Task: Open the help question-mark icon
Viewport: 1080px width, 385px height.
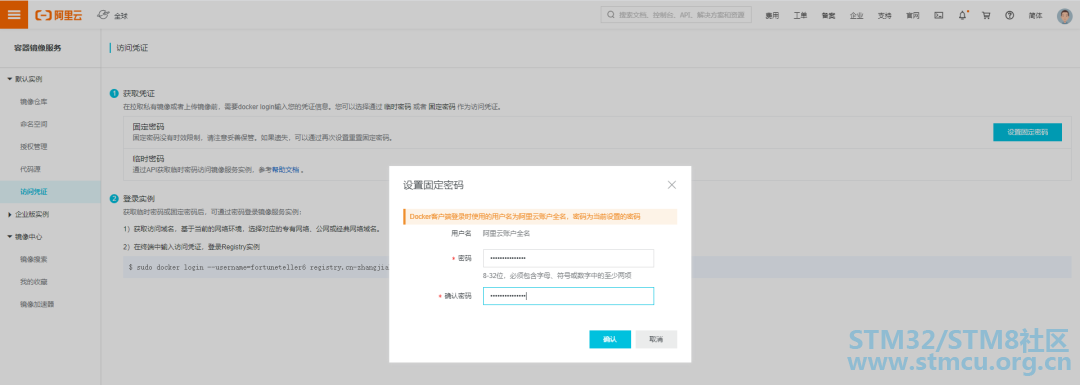Action: coord(1010,15)
